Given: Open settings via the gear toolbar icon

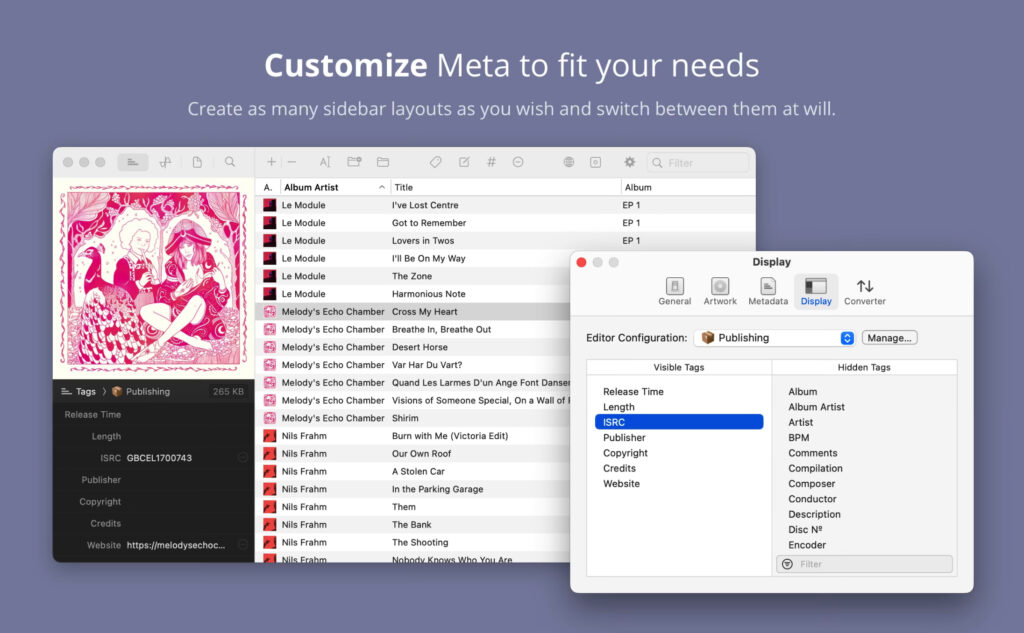Looking at the screenshot, I should click(x=630, y=161).
